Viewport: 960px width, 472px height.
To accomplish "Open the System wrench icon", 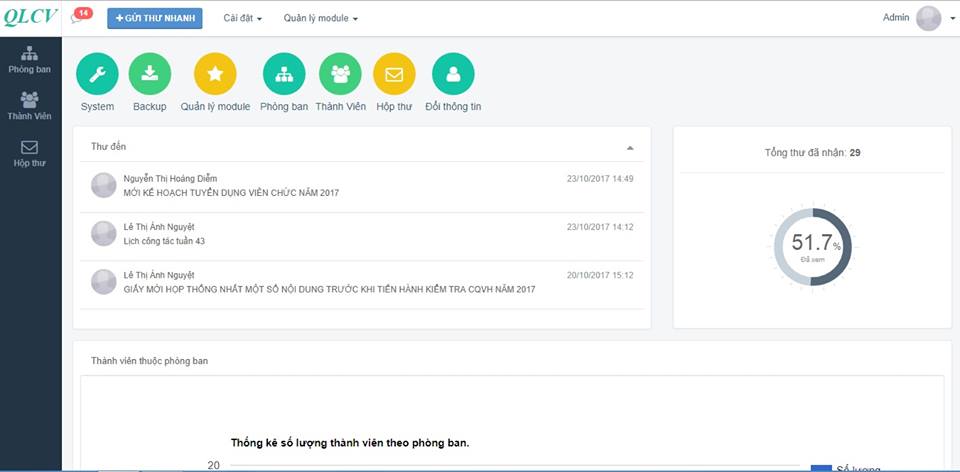I will [x=97, y=74].
